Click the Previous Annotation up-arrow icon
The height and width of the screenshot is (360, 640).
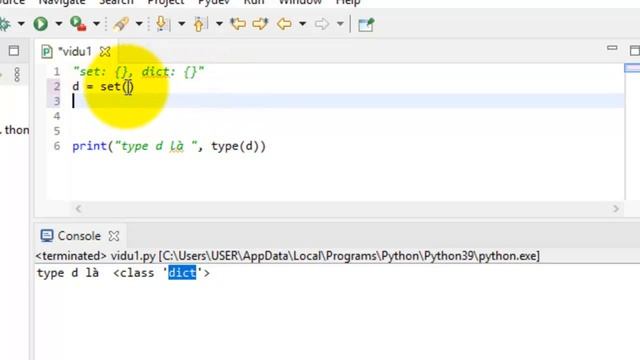pos(200,24)
